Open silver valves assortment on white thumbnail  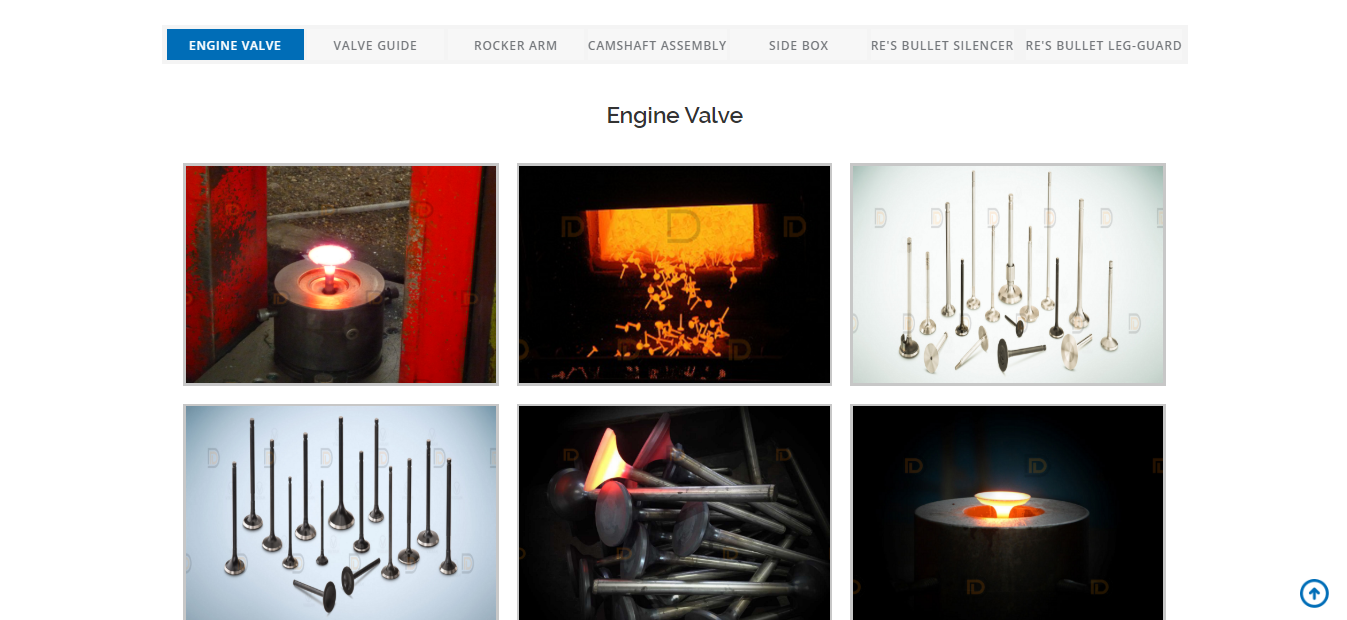(1008, 274)
